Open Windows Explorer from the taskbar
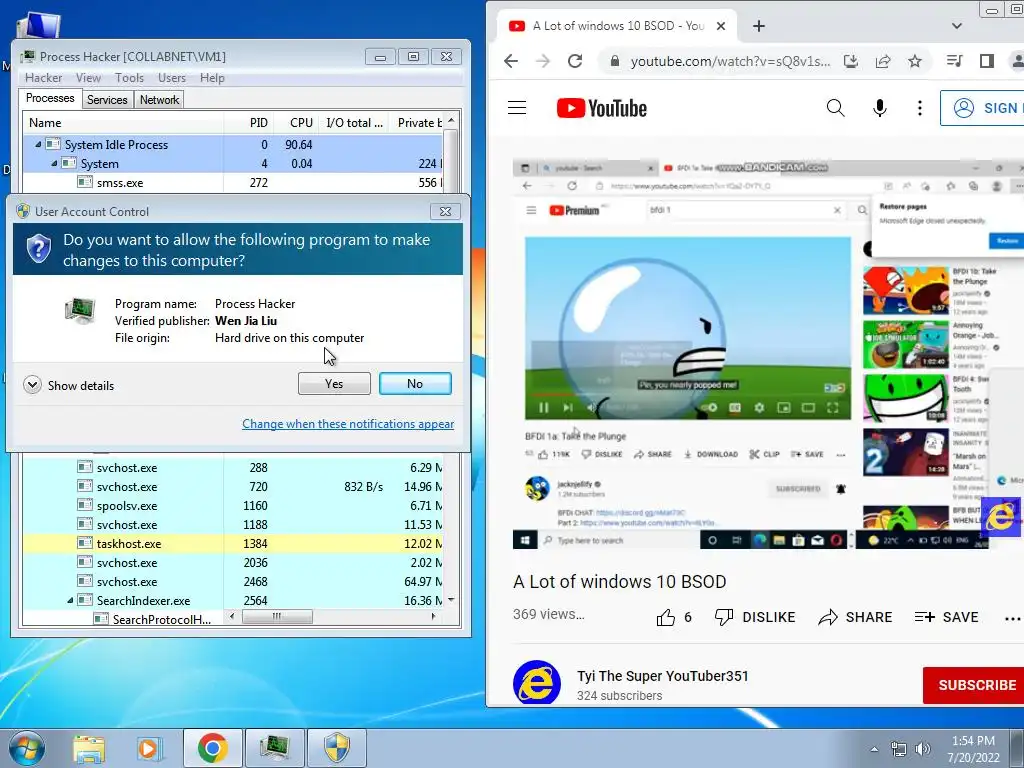1024x768 pixels. 89,748
